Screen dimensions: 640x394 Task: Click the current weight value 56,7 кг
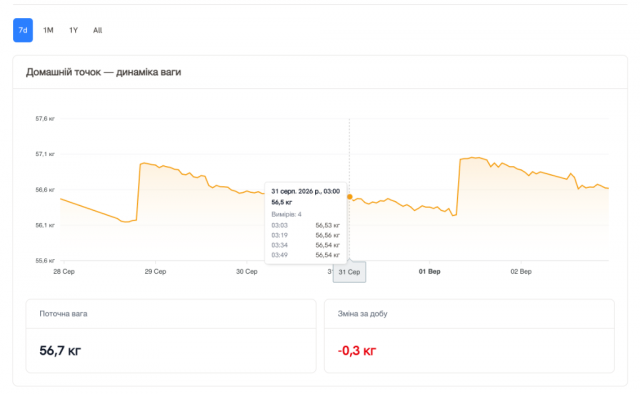click(60, 351)
